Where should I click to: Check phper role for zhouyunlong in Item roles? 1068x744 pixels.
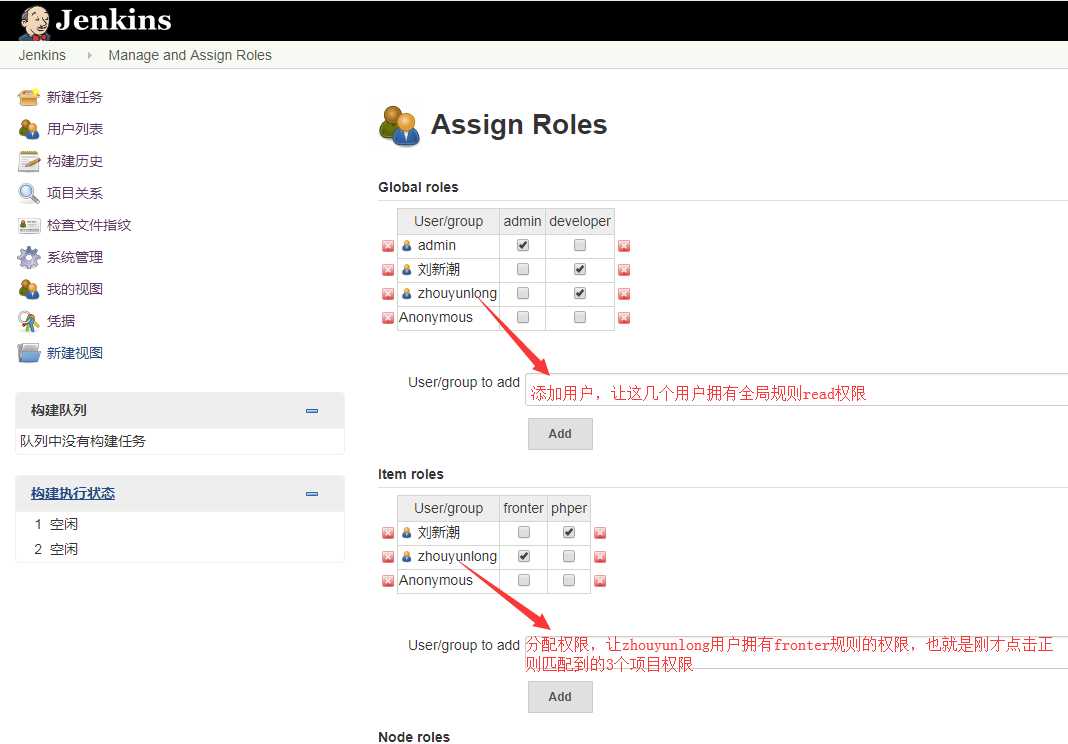pos(569,556)
